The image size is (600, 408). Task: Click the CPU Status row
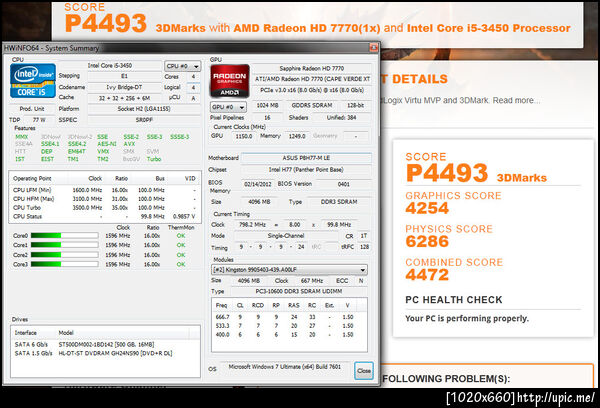pyautogui.click(x=105, y=216)
